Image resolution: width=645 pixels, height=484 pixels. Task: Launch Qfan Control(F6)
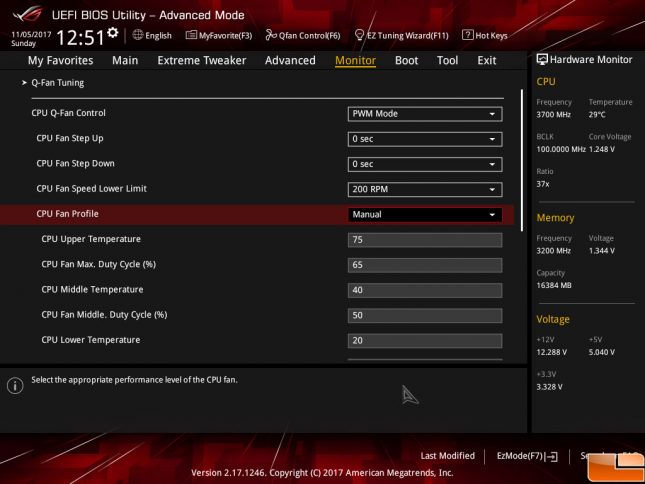pos(303,35)
